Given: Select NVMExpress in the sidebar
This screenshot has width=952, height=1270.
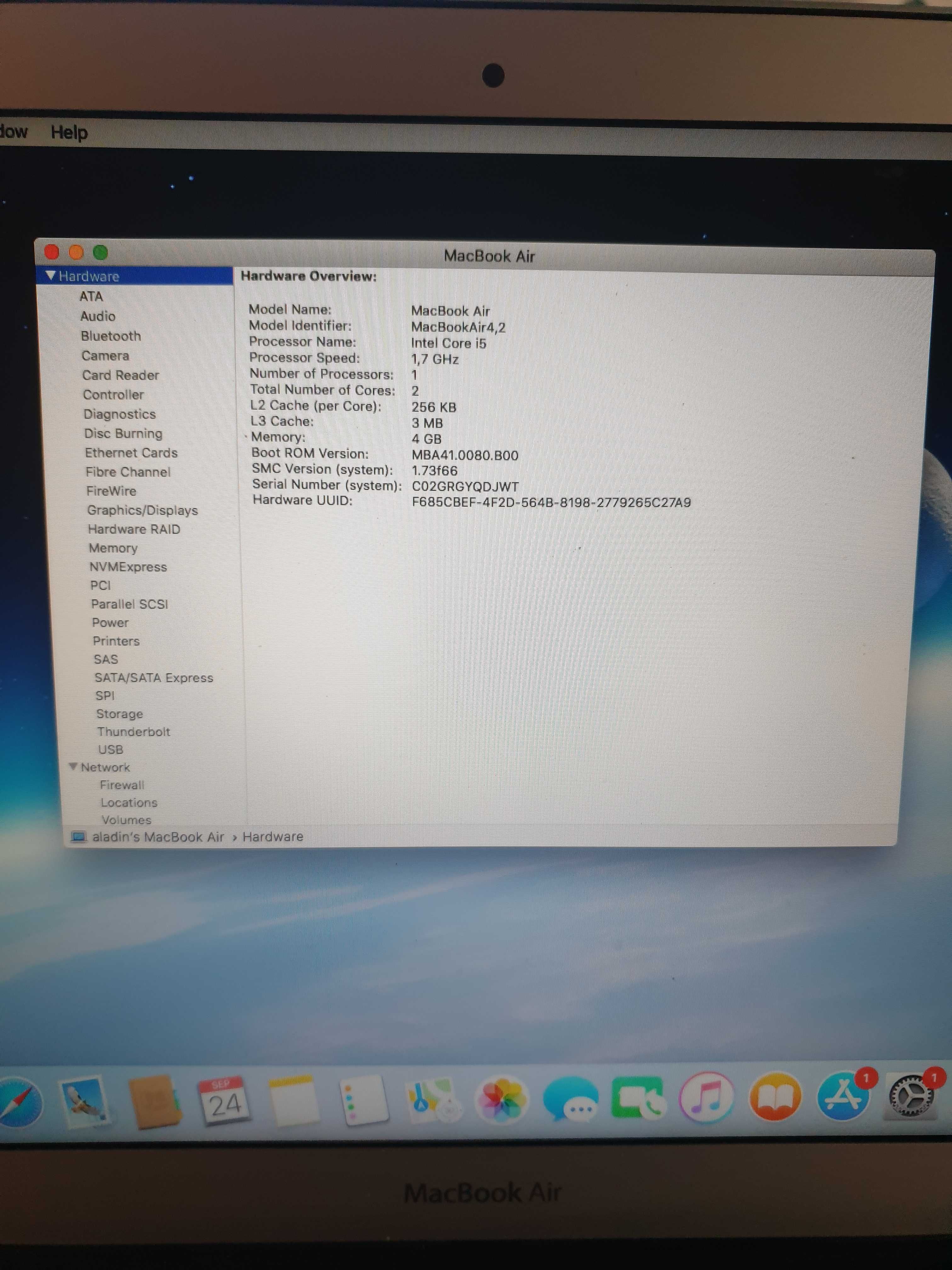Looking at the screenshot, I should pyautogui.click(x=128, y=567).
